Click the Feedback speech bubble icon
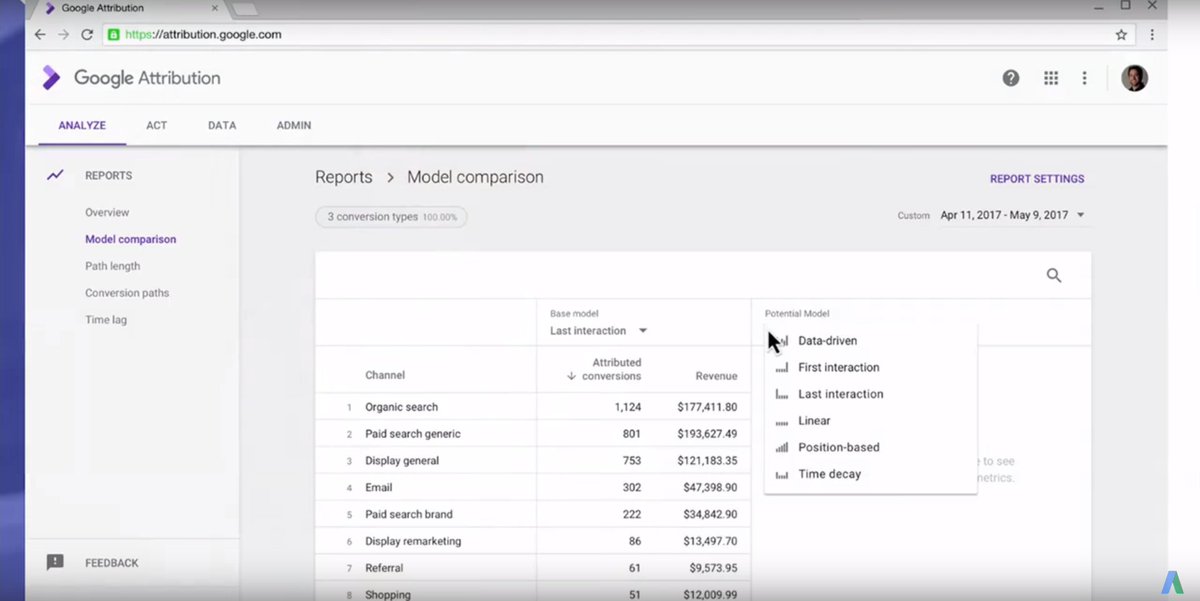 (55, 562)
